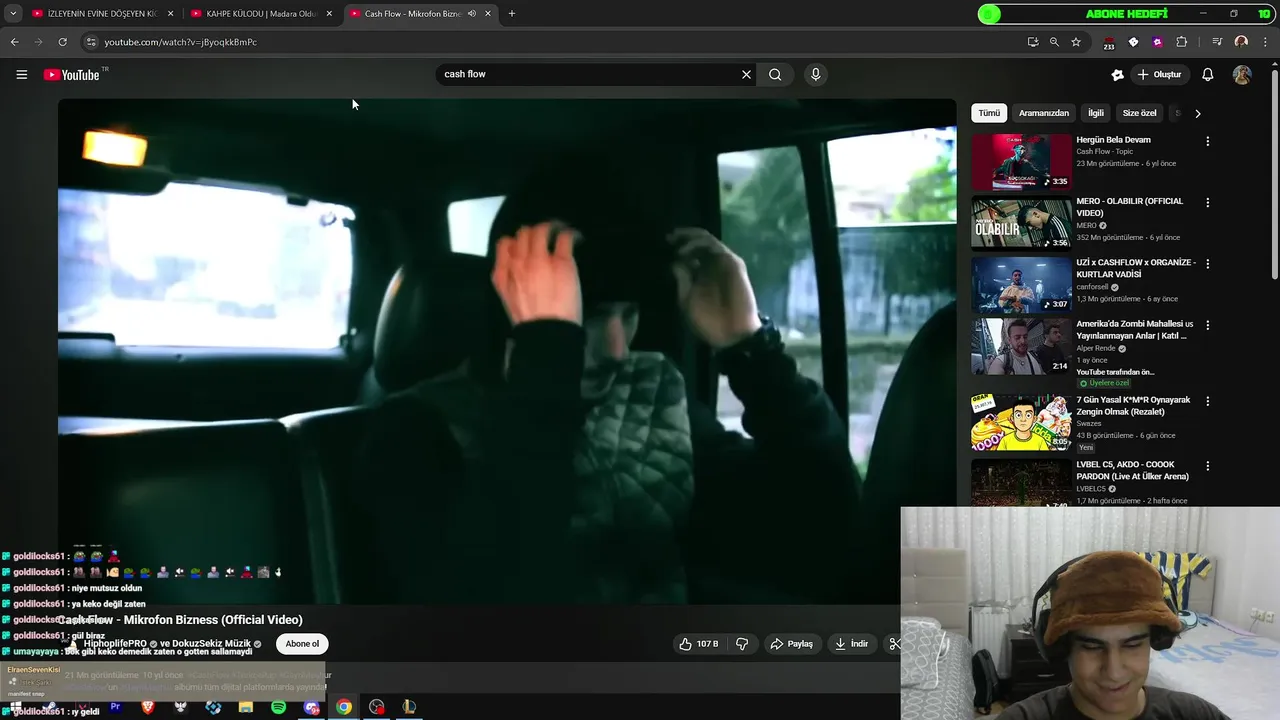Viewport: 1280px width, 720px height.
Task: Open the YouTube account avatar menu
Action: coord(1242,75)
